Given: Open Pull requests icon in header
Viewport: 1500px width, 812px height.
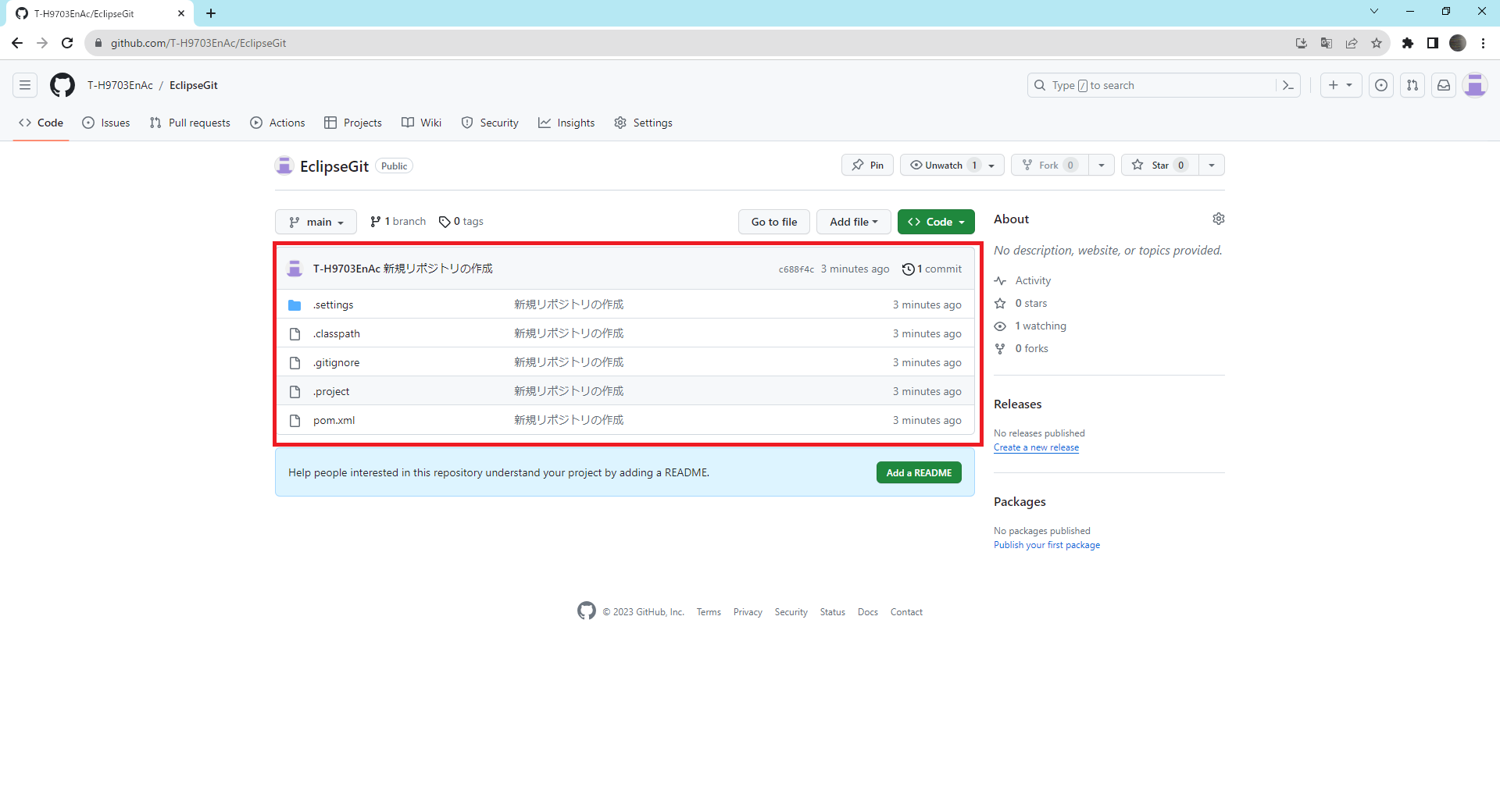Looking at the screenshot, I should tap(1412, 85).
